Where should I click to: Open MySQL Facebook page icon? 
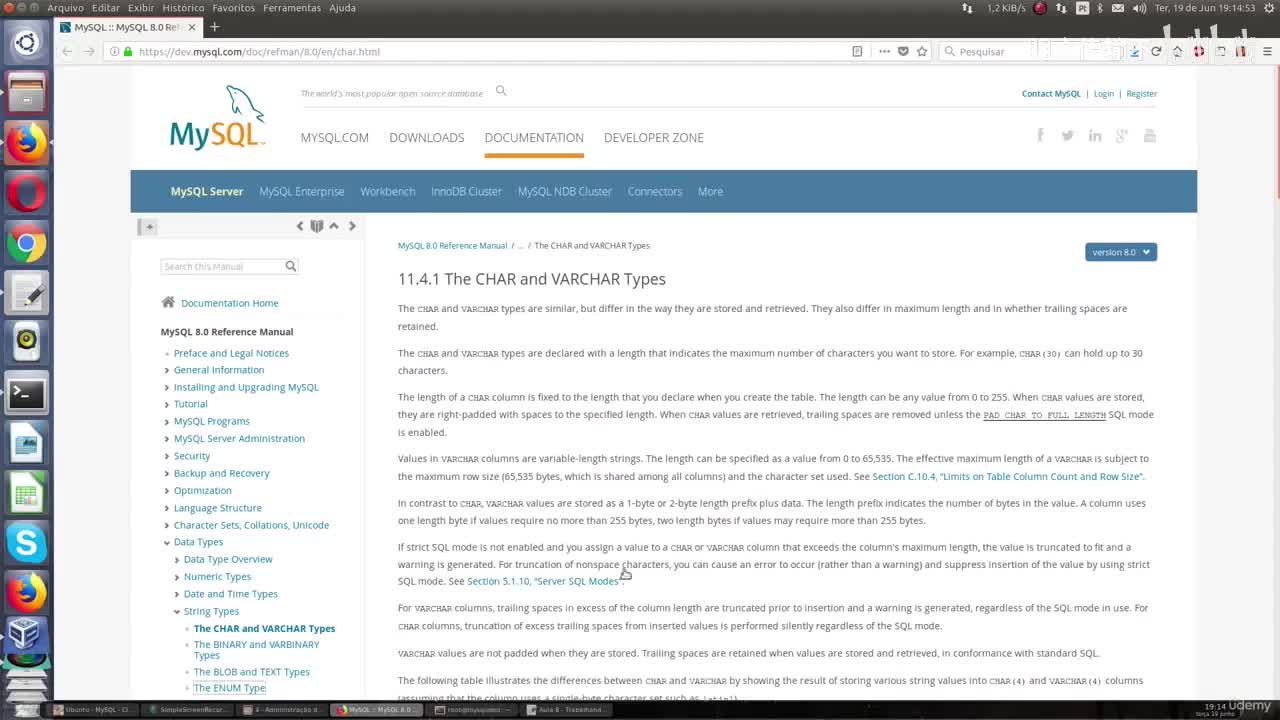tap(1040, 136)
